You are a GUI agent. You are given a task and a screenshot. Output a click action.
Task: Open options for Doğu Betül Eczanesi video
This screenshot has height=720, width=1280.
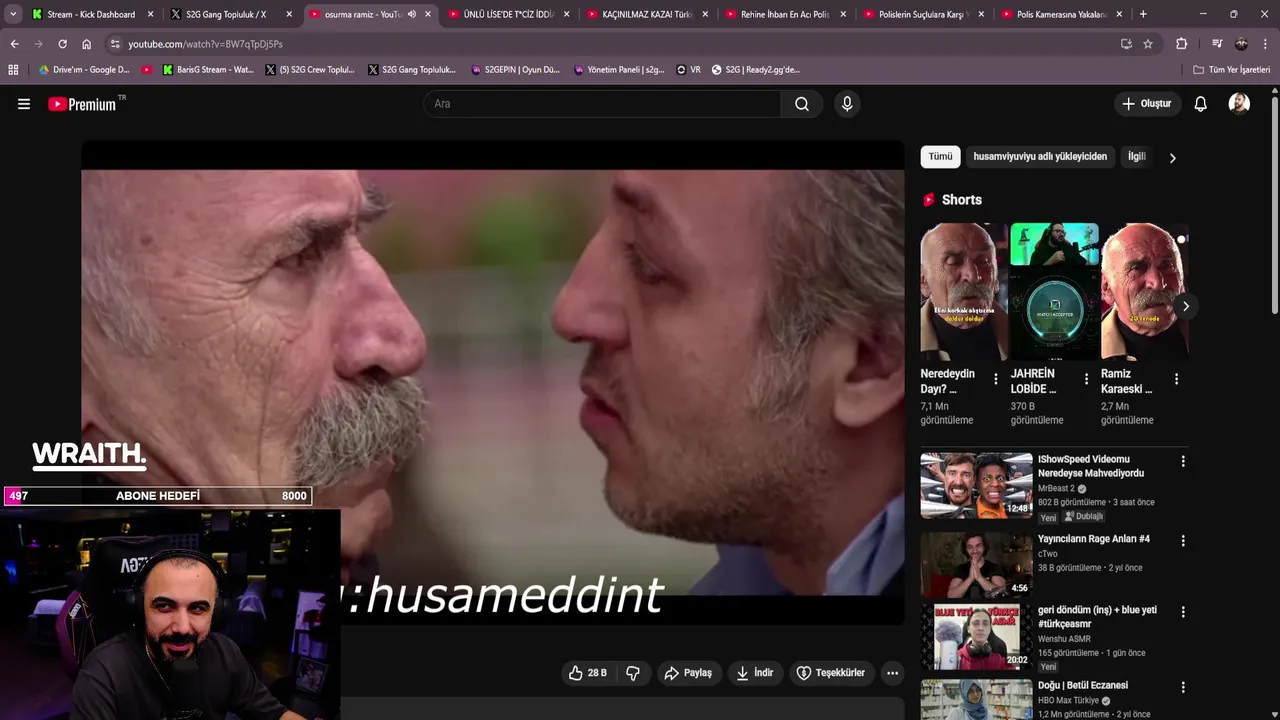(1183, 687)
